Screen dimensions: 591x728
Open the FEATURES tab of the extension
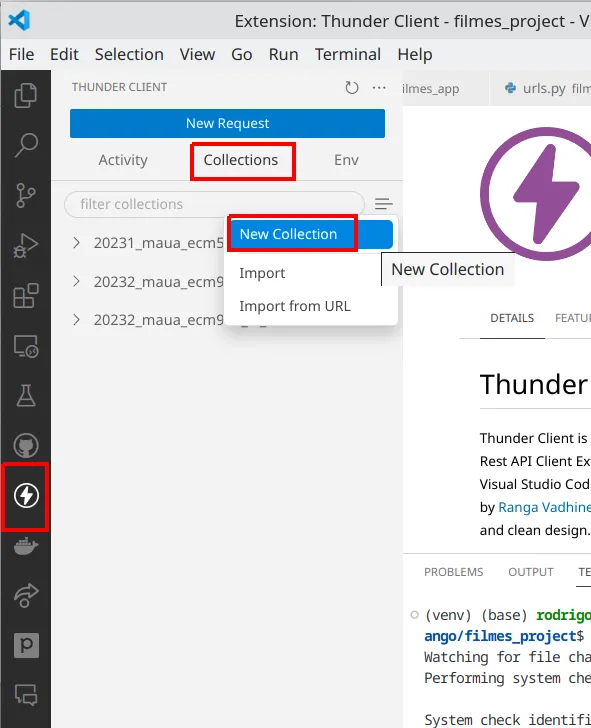pos(573,318)
